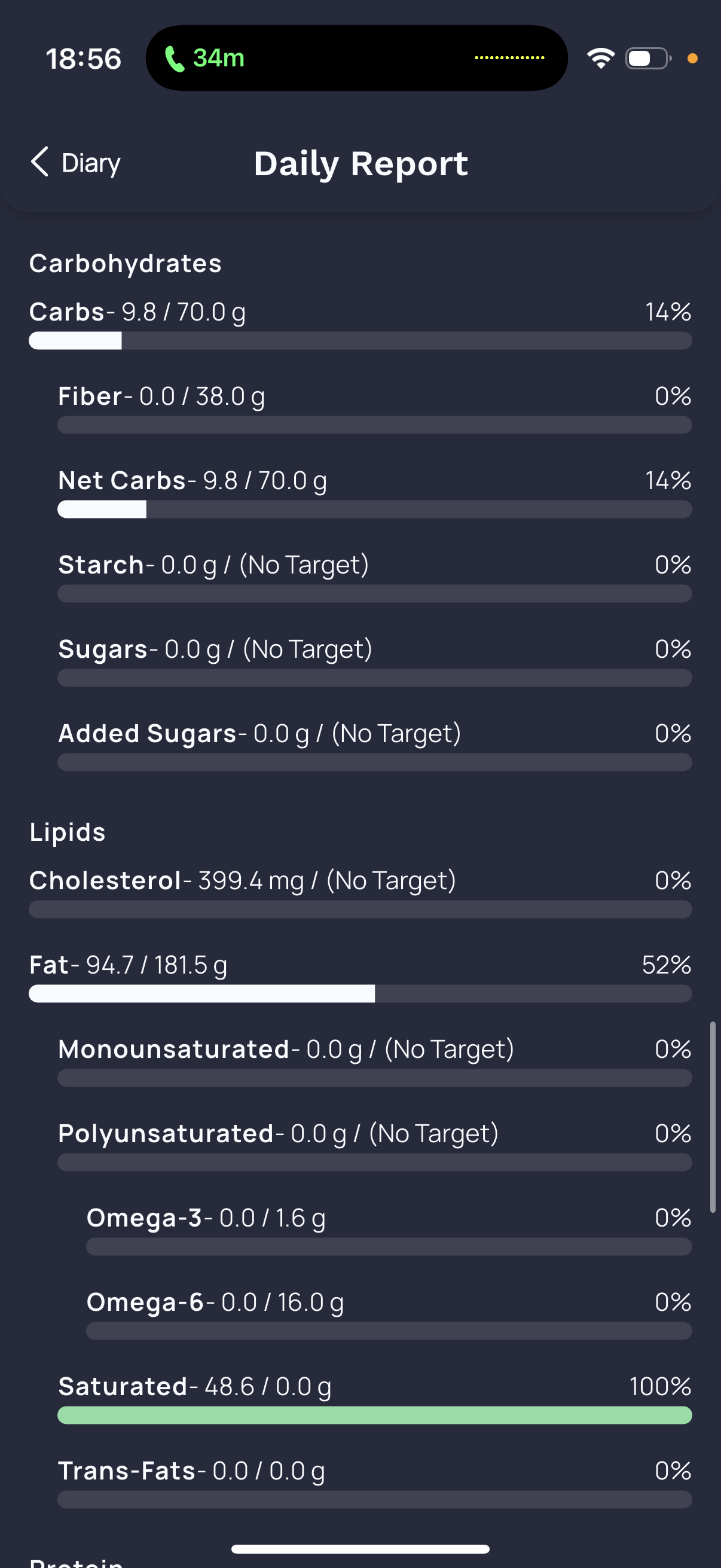The image size is (721, 1568).
Task: Tap the green Saturated fat bar
Action: point(374,1416)
